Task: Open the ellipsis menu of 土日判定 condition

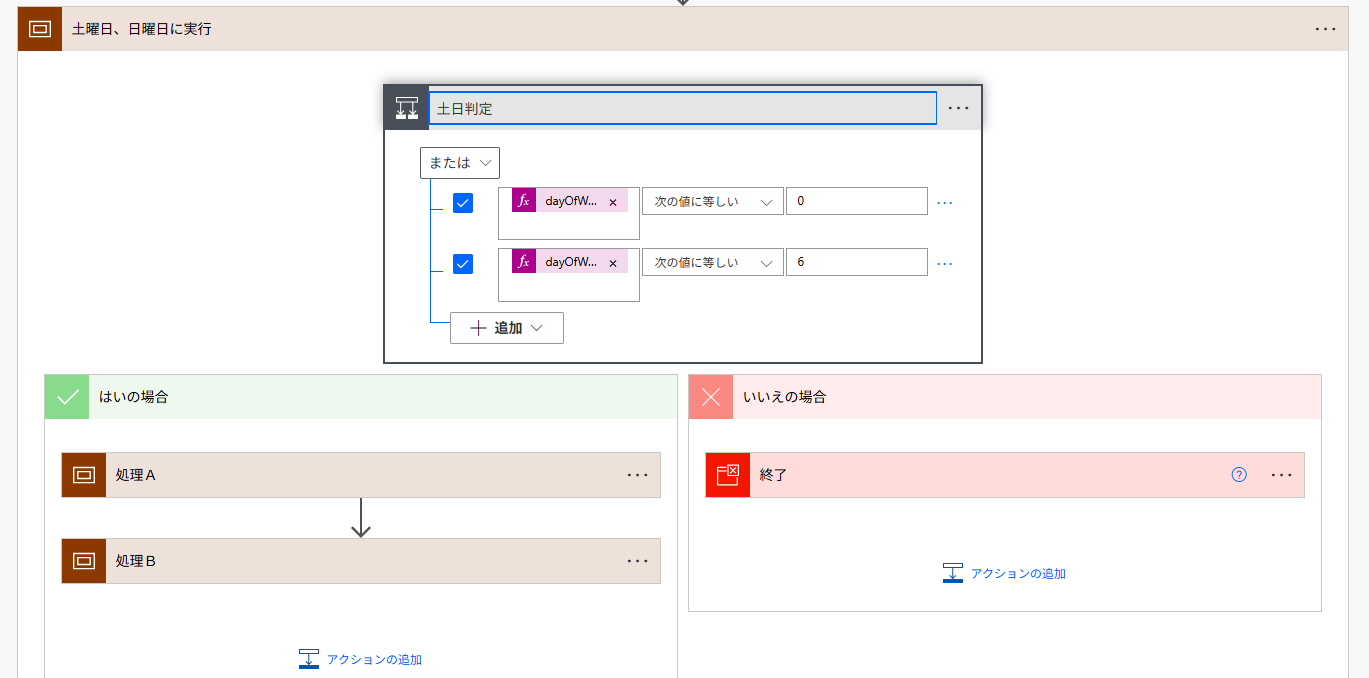Action: tap(959, 108)
